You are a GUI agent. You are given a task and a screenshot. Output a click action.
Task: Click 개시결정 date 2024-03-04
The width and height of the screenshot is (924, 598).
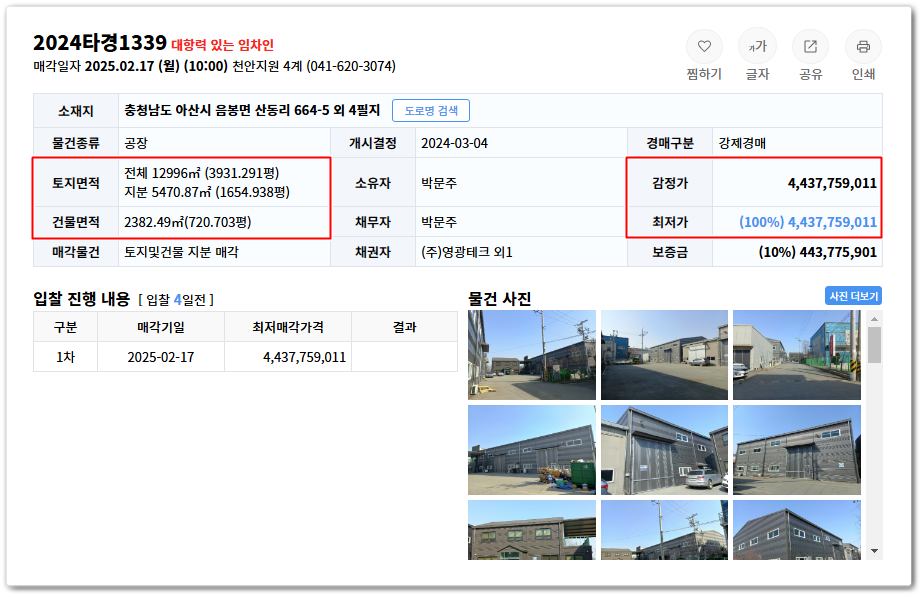[454, 143]
